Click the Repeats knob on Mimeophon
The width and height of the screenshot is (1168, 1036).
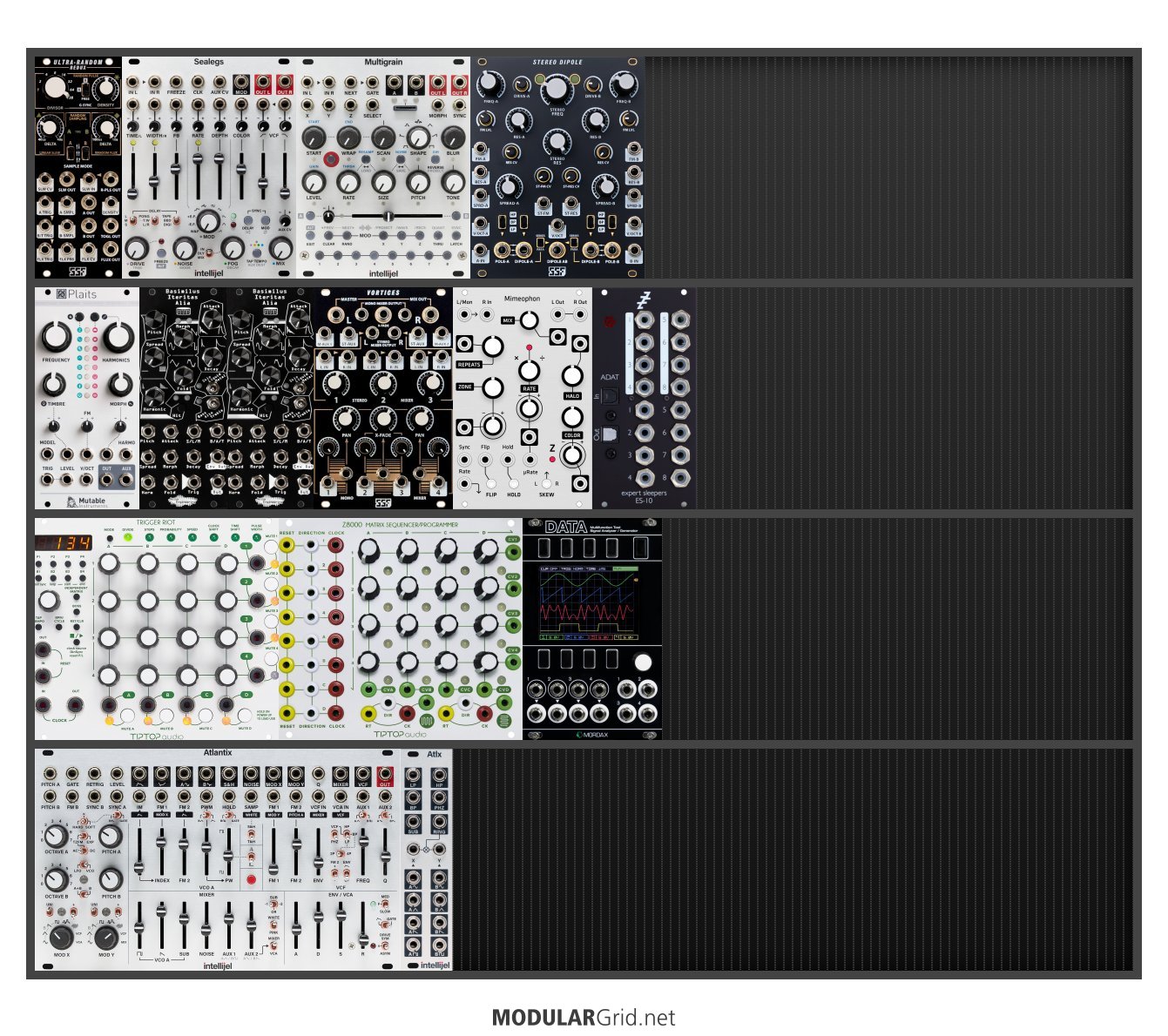tap(492, 346)
